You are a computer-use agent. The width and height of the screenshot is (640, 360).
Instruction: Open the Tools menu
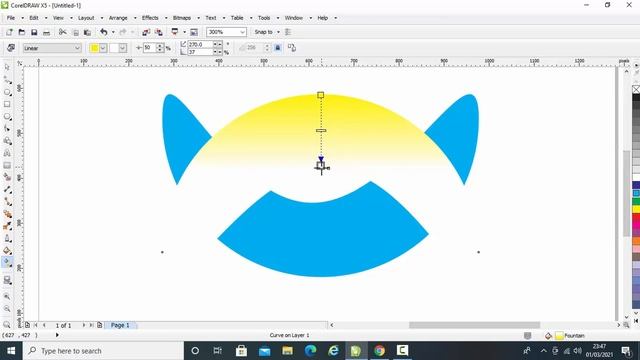click(264, 18)
